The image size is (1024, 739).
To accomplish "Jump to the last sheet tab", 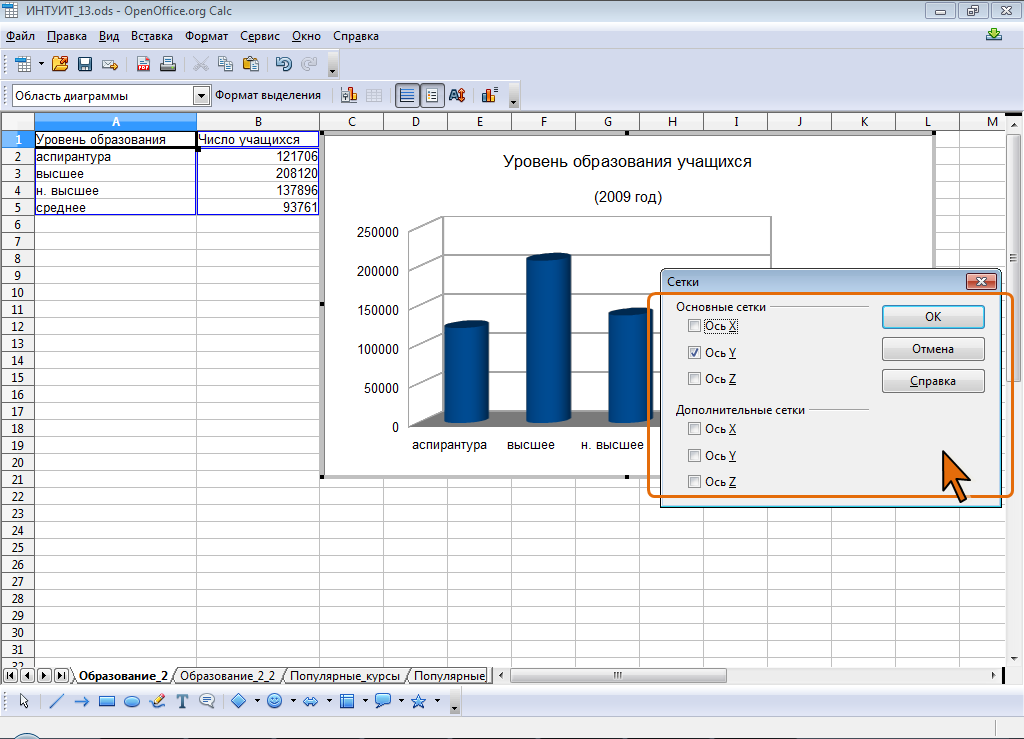I will tap(61, 676).
